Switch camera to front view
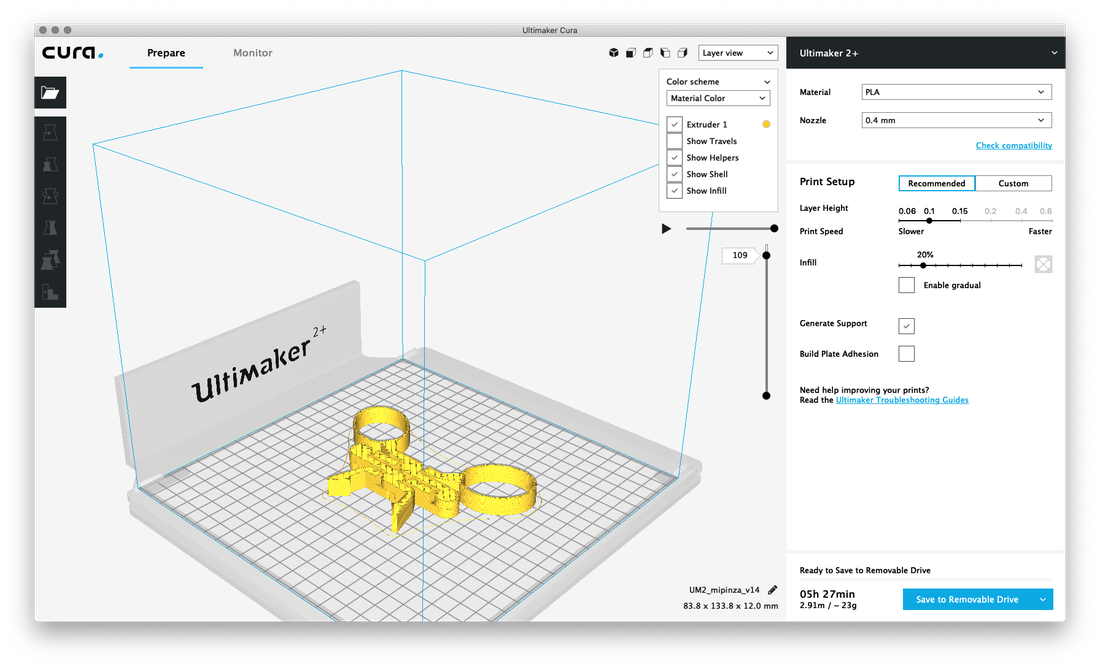 631,53
